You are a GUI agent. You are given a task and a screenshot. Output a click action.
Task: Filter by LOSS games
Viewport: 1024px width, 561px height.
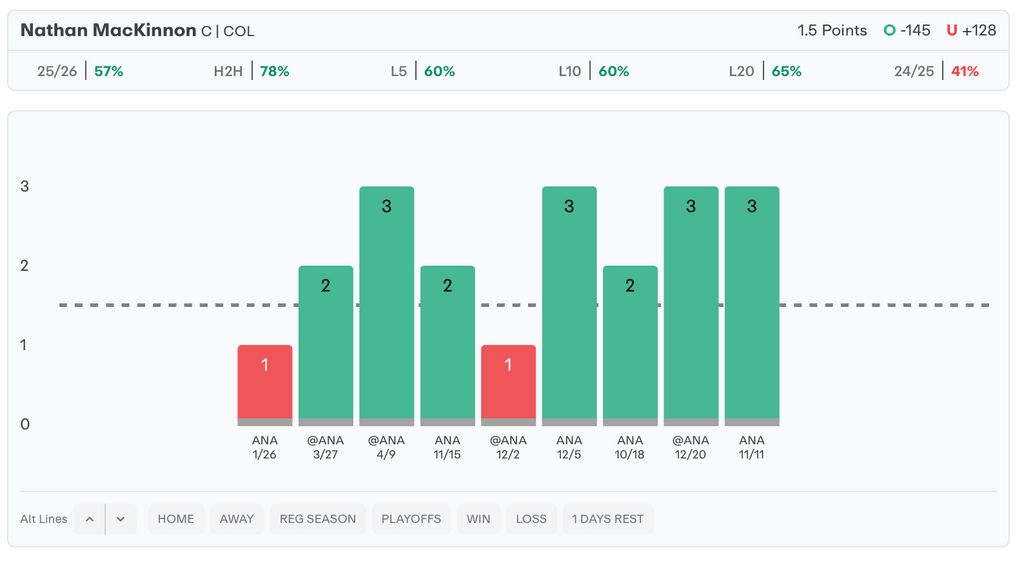[531, 519]
